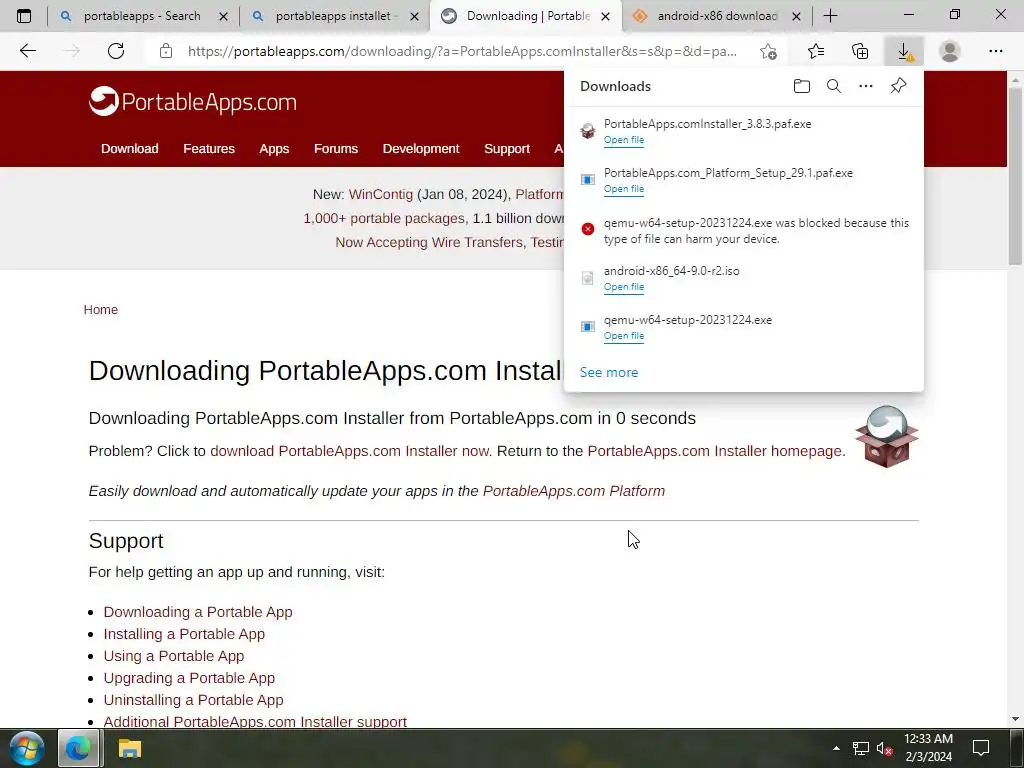Click the address bar URL field

(x=462, y=51)
